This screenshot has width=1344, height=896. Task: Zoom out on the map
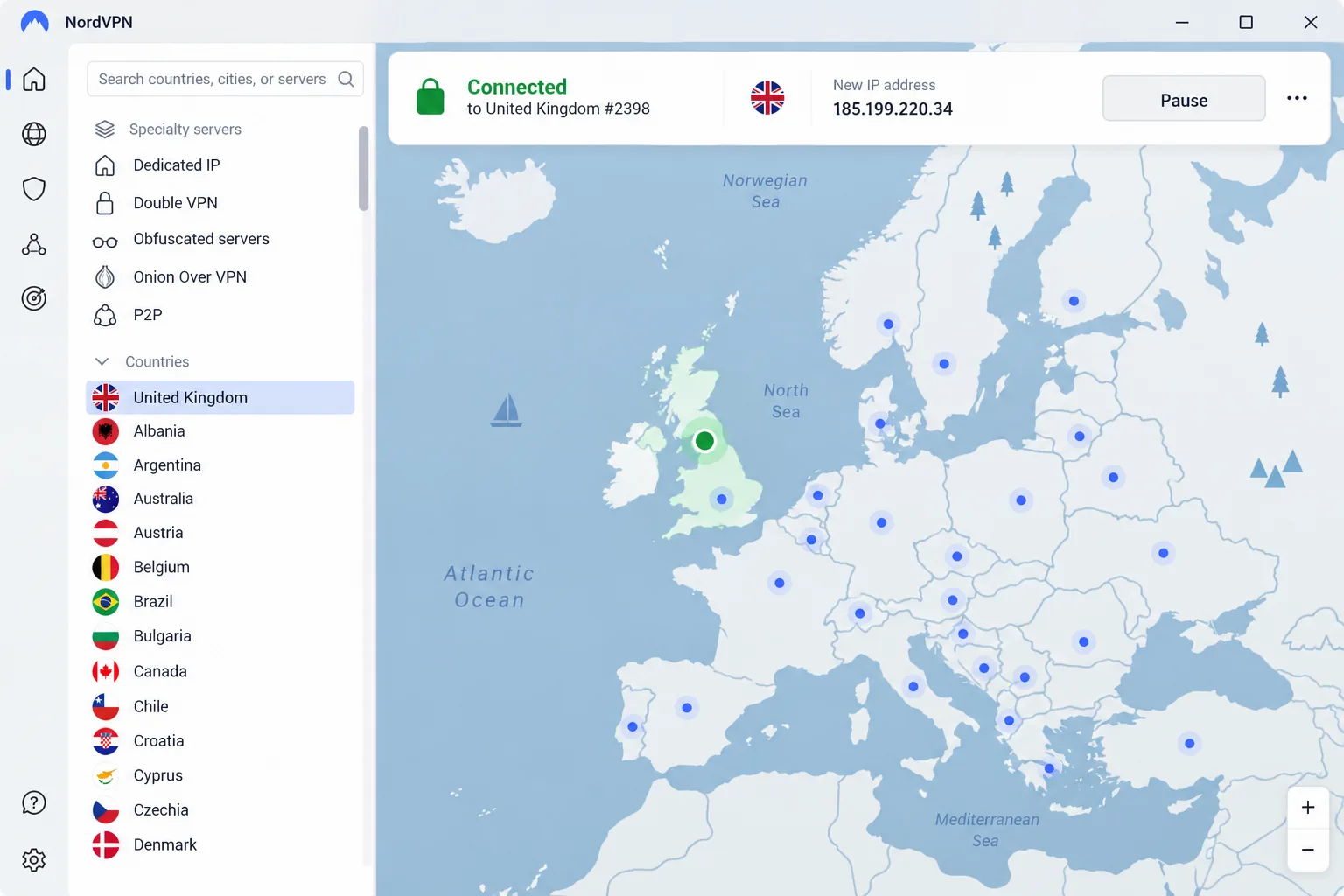click(x=1308, y=850)
